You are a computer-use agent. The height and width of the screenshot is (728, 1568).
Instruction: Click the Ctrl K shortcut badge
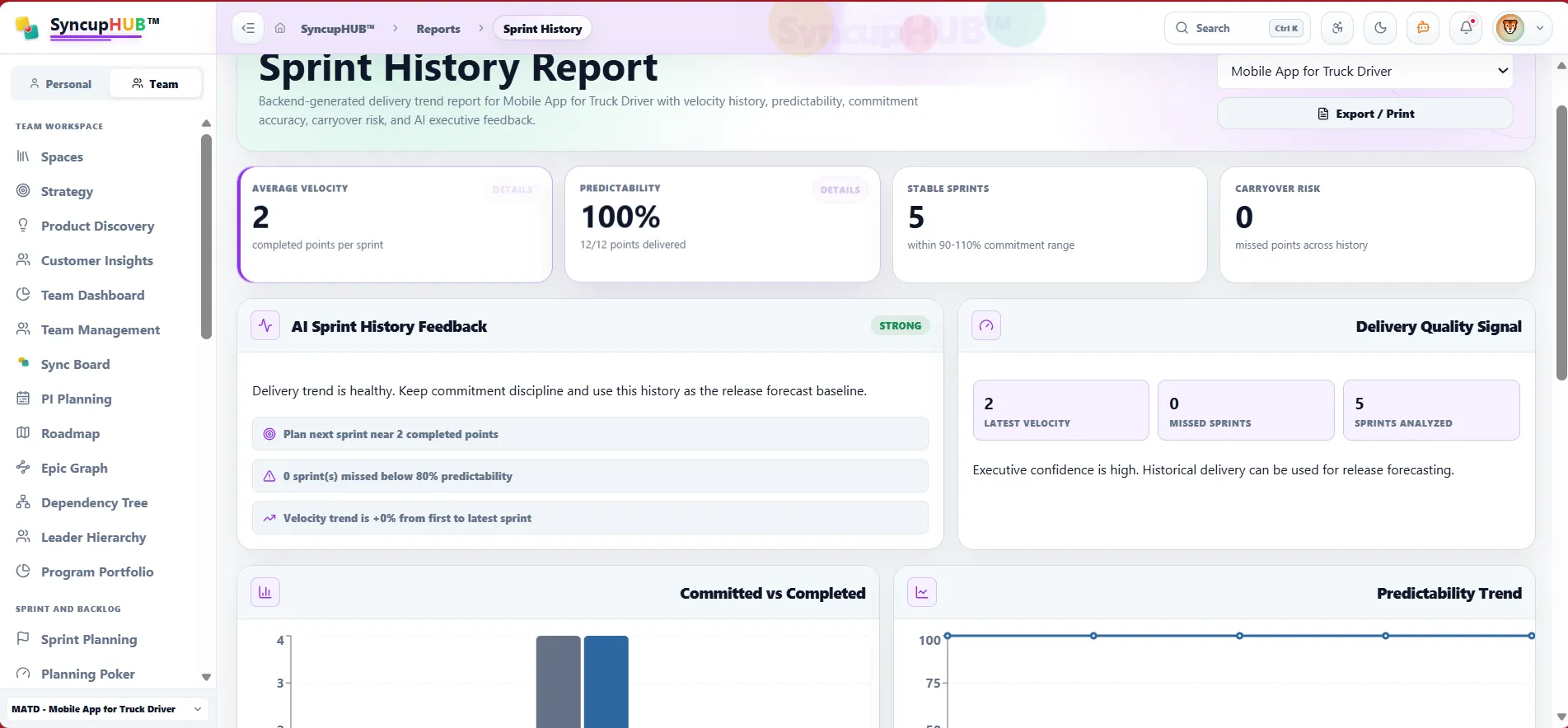(1286, 28)
